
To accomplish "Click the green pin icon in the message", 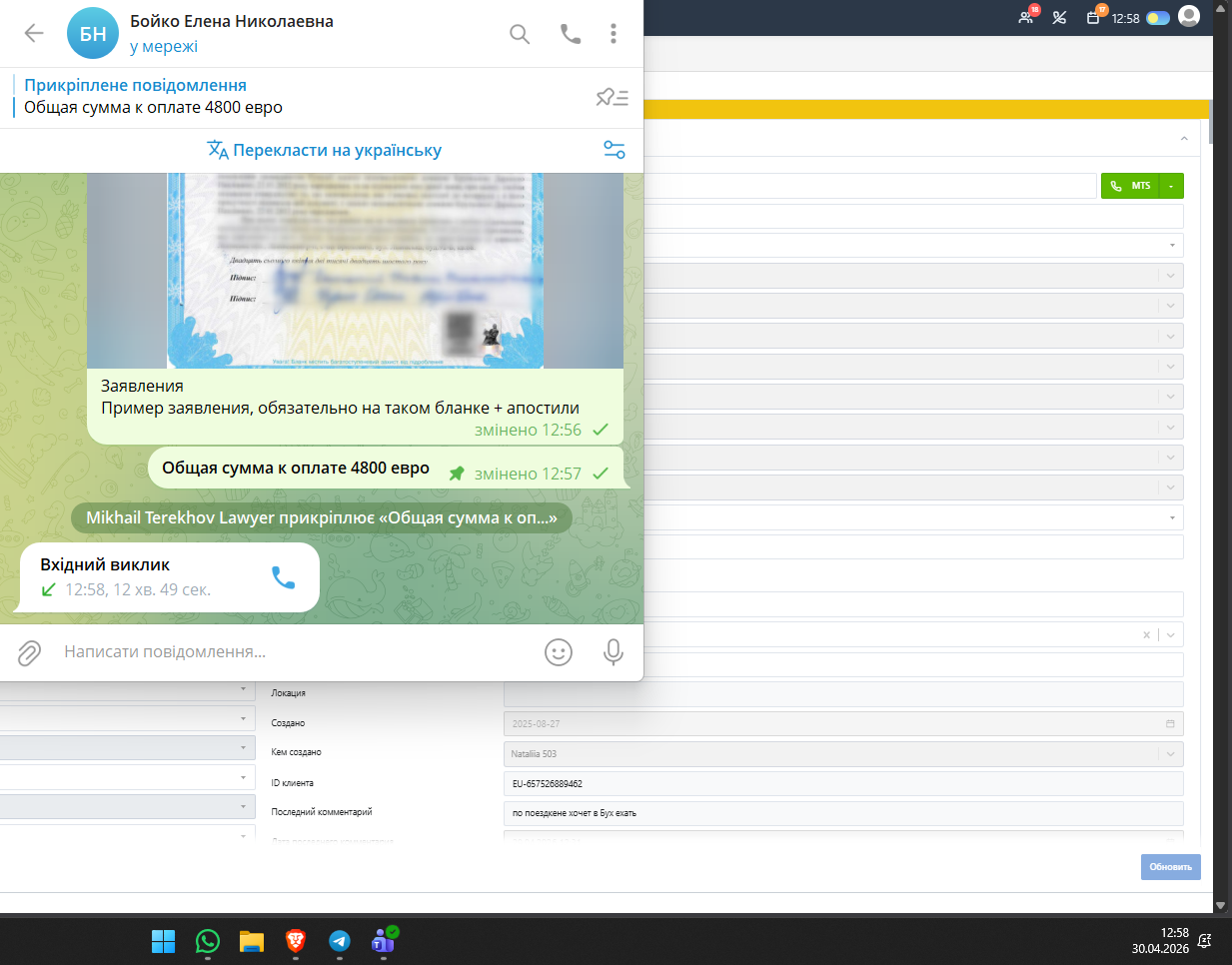I will (457, 474).
